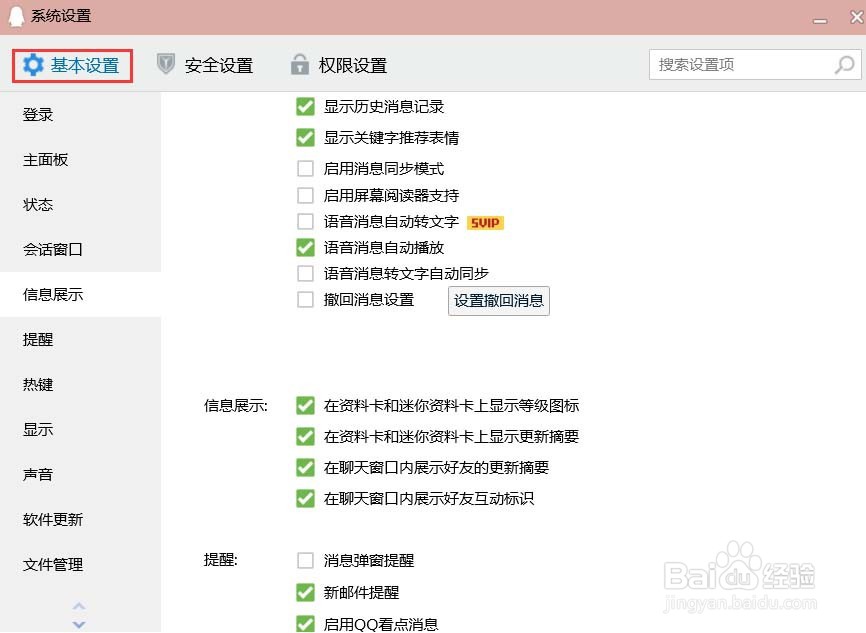Select 信息展示 in the sidebar
Image resolution: width=866 pixels, height=633 pixels.
pos(81,294)
